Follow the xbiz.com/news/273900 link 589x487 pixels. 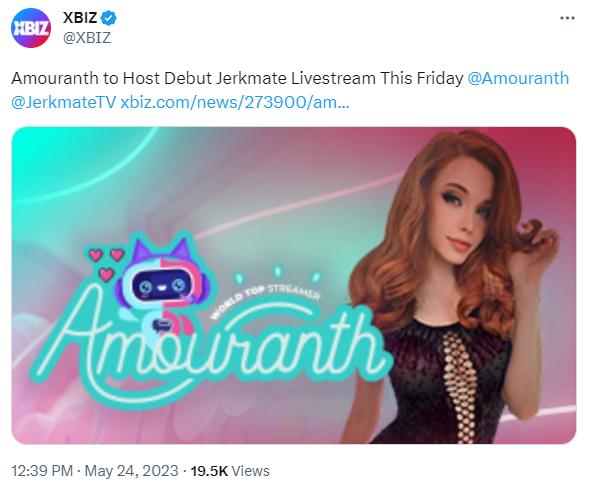pos(235,102)
